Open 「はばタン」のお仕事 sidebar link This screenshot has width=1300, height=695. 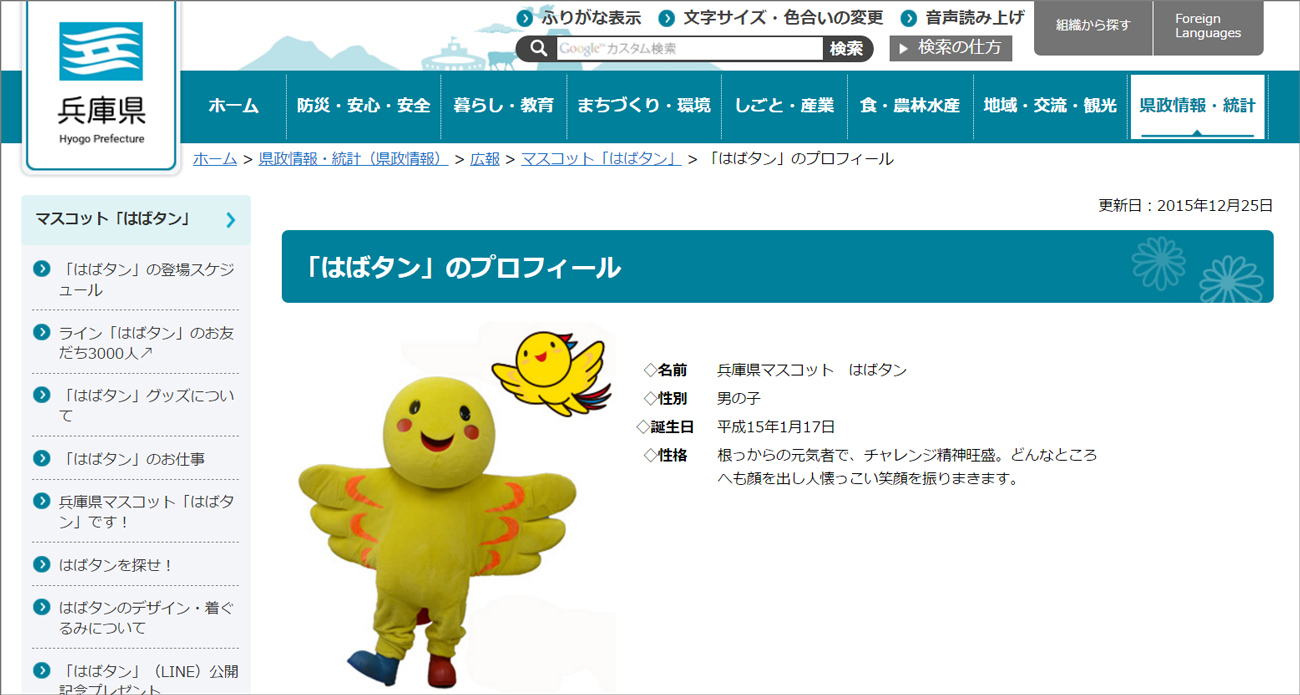(132, 459)
